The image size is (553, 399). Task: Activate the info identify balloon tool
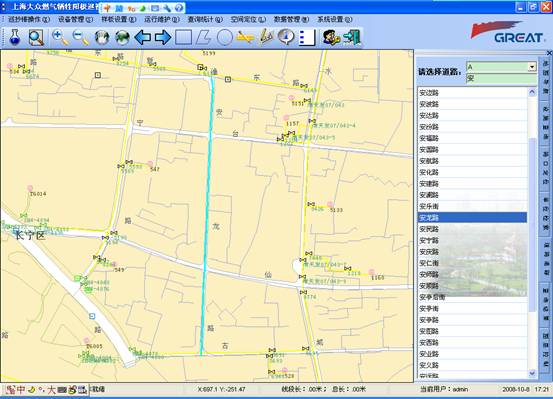(286, 37)
